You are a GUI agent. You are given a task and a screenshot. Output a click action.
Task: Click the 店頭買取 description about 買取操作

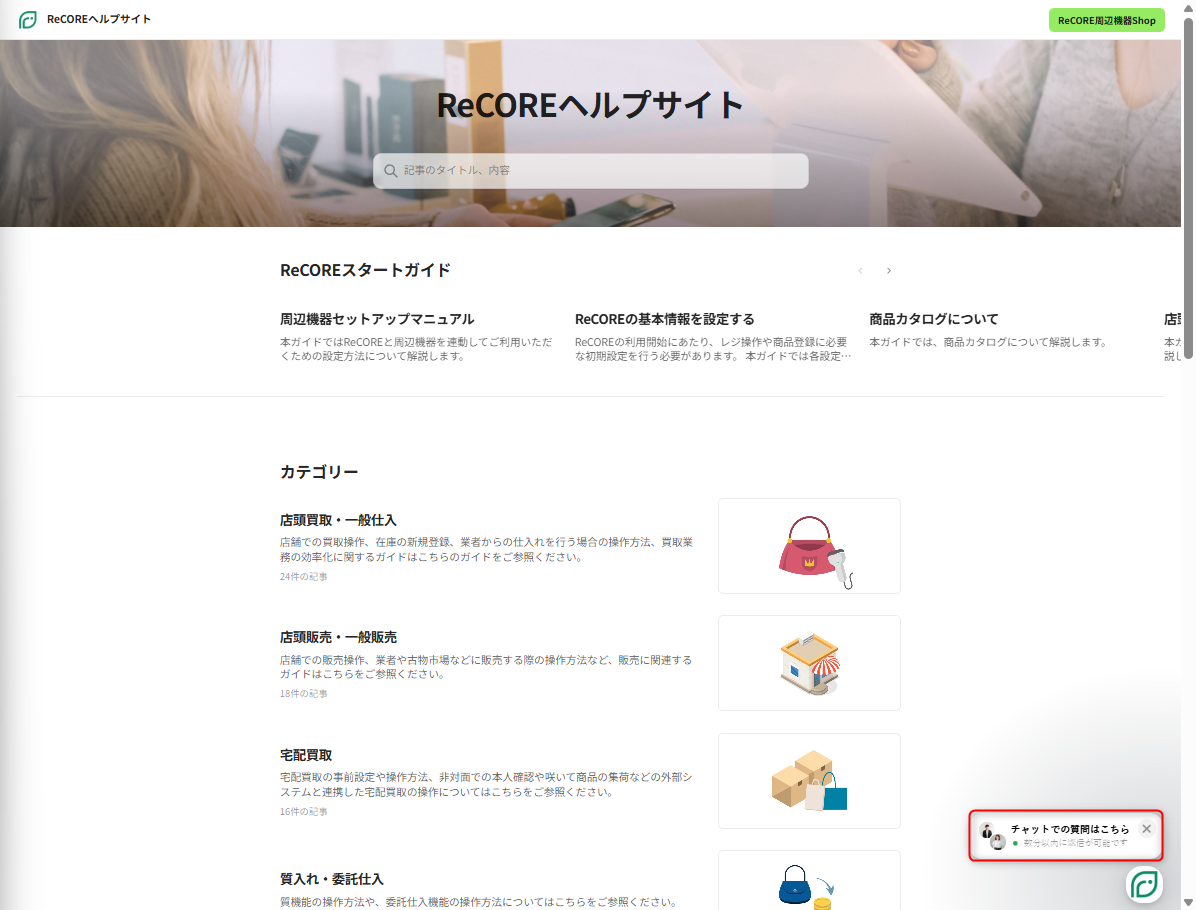[x=487, y=550]
